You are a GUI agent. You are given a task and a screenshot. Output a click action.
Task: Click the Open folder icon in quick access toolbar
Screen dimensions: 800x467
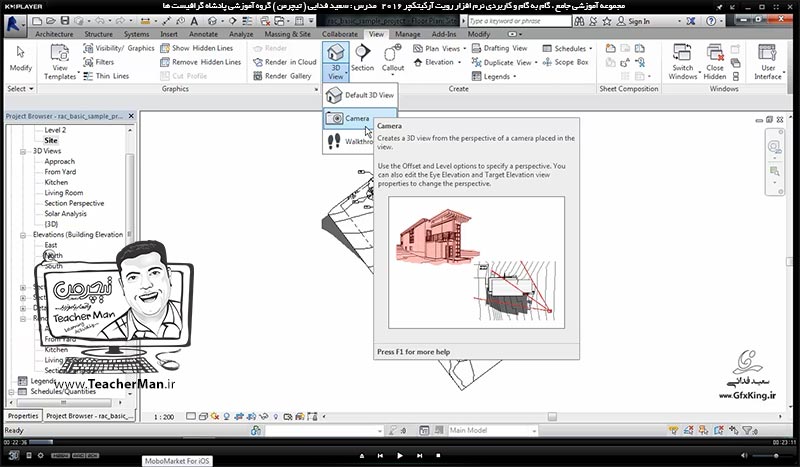[51, 21]
